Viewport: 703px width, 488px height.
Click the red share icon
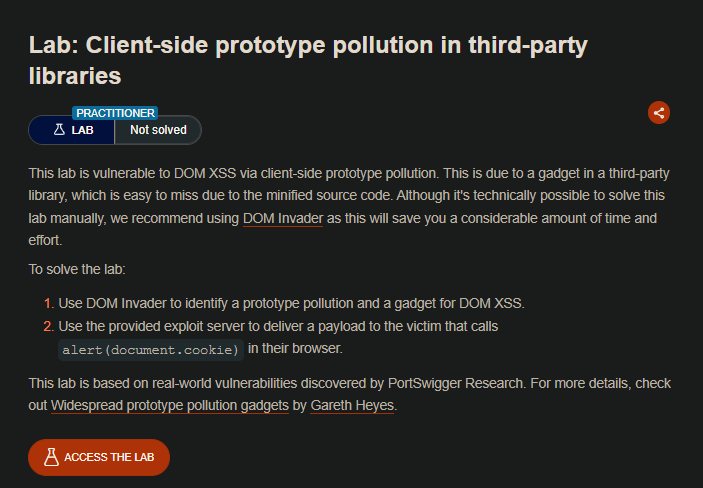[658, 112]
